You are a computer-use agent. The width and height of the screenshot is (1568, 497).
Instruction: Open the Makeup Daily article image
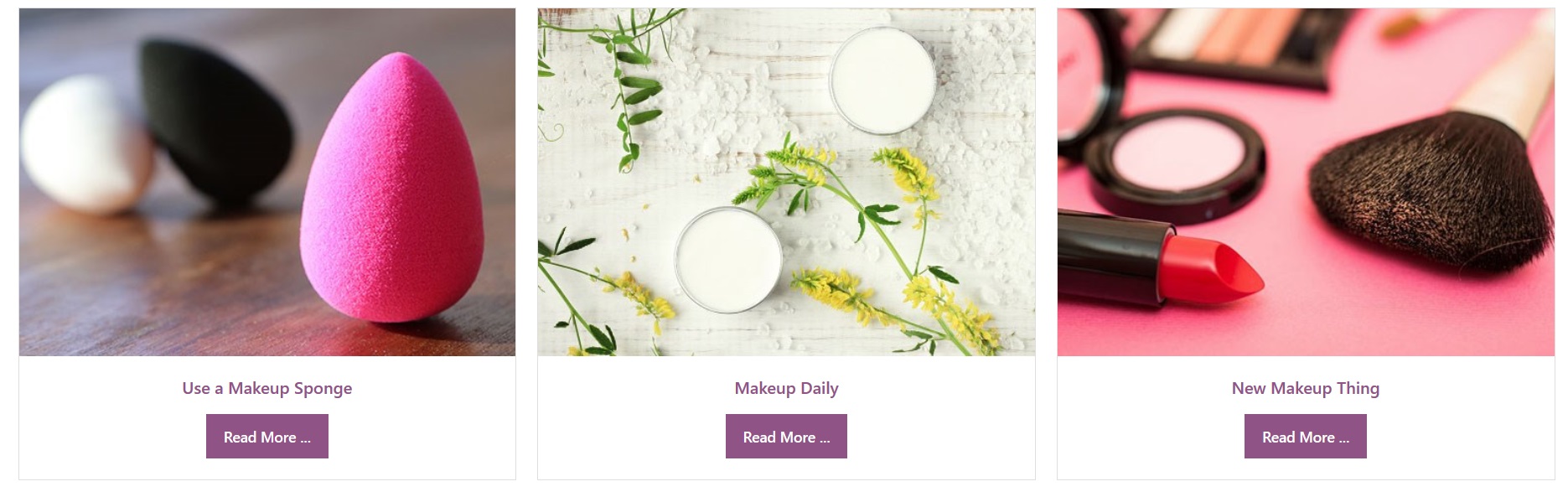click(x=786, y=182)
